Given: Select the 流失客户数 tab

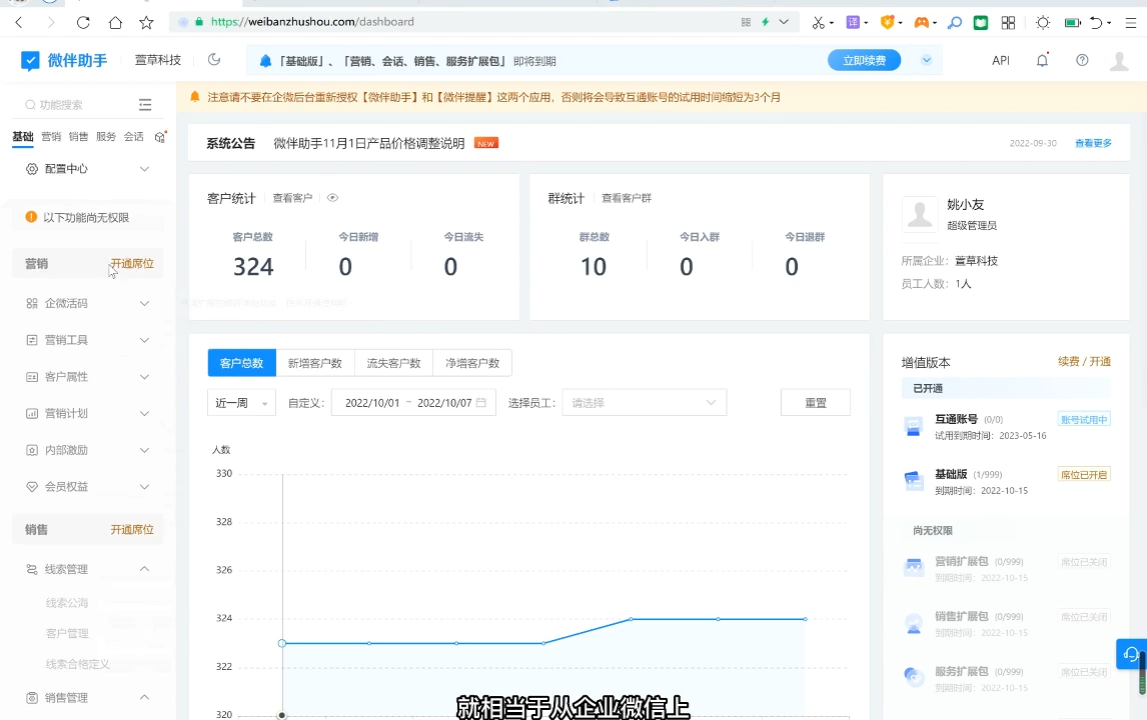Looking at the screenshot, I should tap(394, 363).
